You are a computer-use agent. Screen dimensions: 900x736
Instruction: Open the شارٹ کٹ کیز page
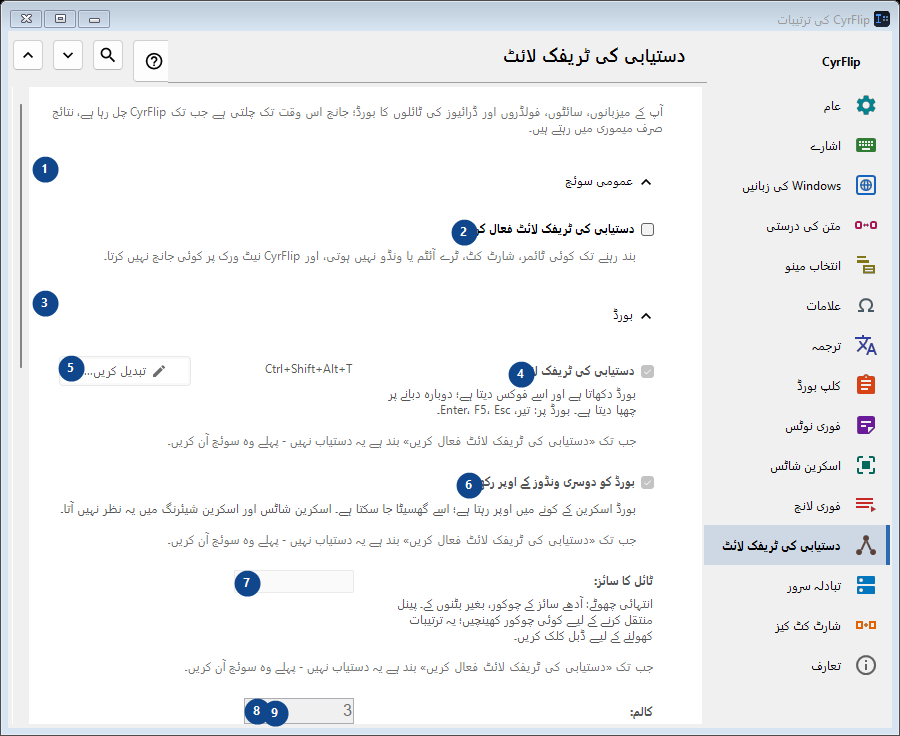[795, 625]
